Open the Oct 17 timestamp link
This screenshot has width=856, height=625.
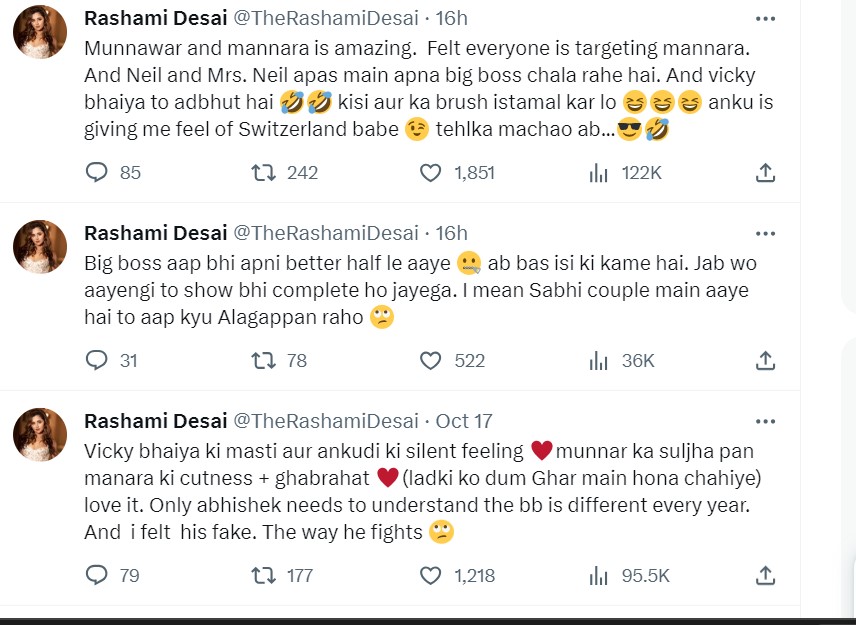(x=465, y=421)
